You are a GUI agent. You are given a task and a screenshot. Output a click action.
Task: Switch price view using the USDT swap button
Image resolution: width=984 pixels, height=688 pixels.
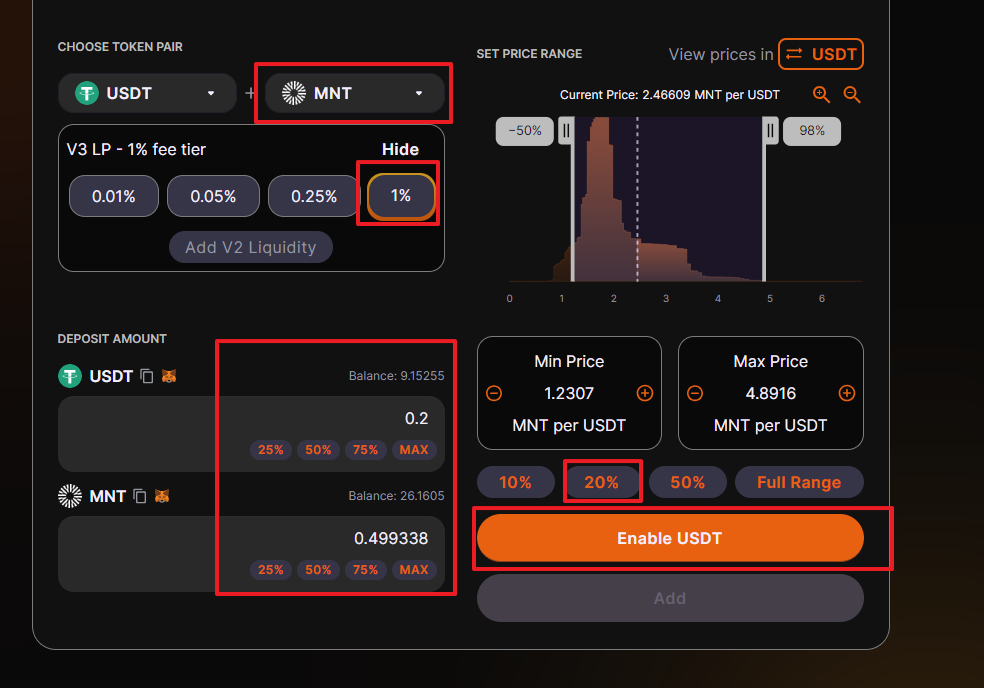pyautogui.click(x=821, y=54)
